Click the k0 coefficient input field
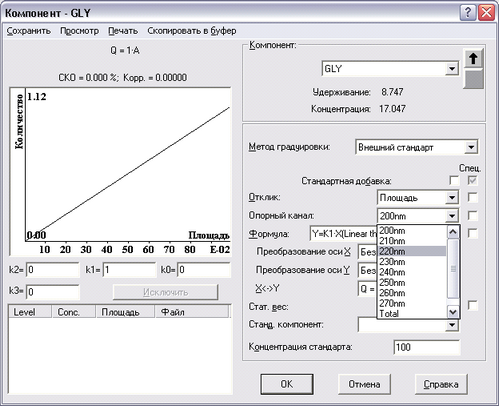The width and height of the screenshot is (499, 406). pos(204,269)
